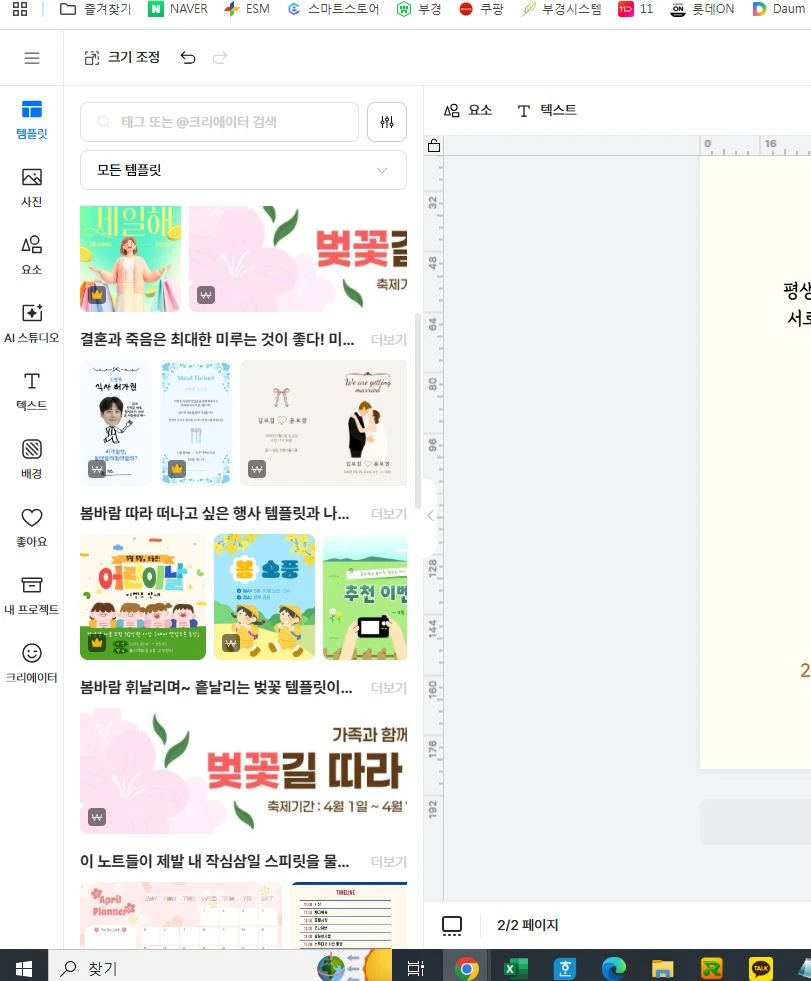Open 내 프로젝트 in sidebar
Screen dimensions: 811x981
32,594
